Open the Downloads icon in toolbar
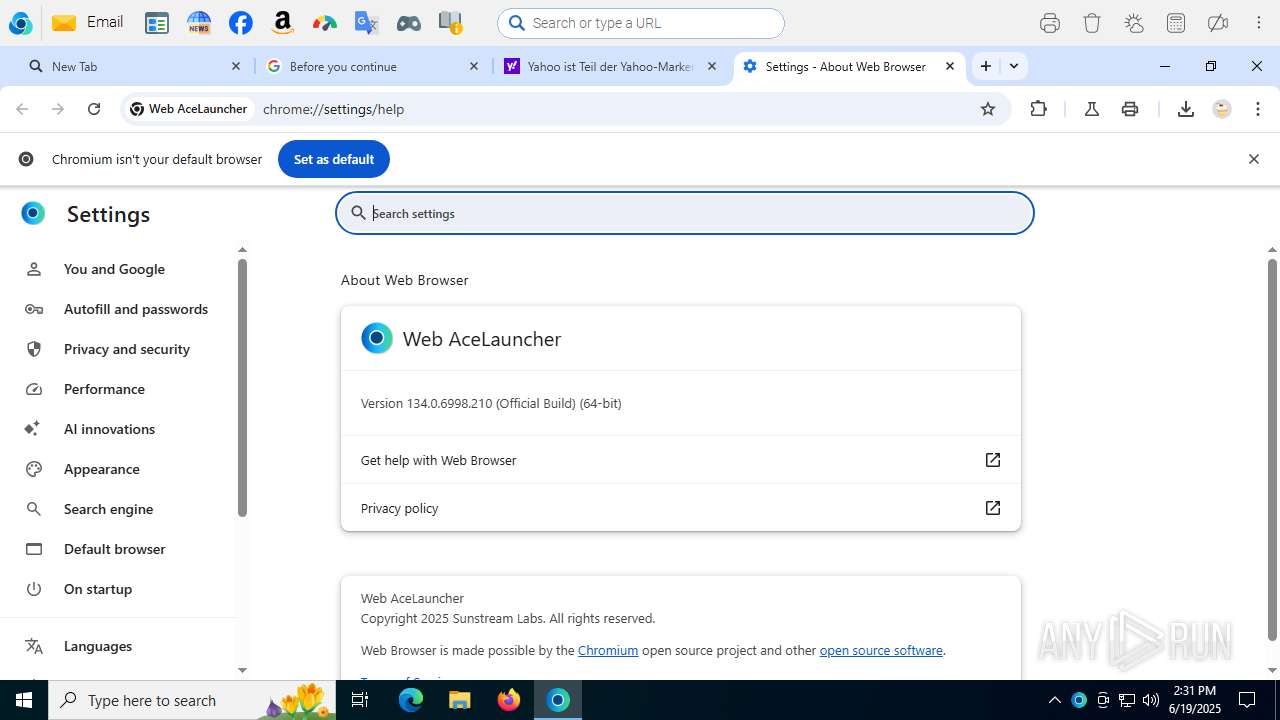The width and height of the screenshot is (1280, 720). pyautogui.click(x=1186, y=109)
